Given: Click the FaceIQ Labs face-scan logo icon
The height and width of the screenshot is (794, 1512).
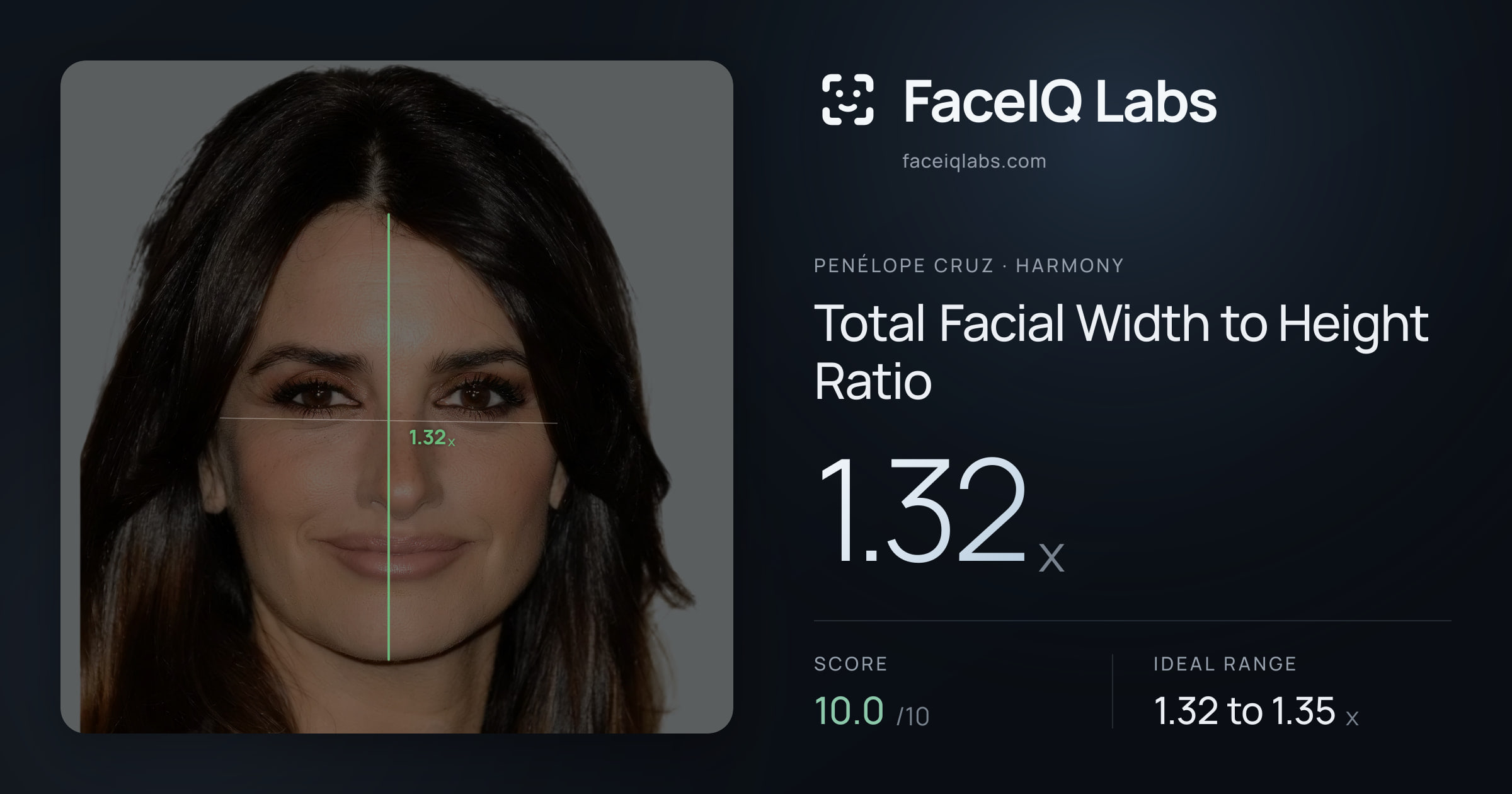Looking at the screenshot, I should point(847,100).
